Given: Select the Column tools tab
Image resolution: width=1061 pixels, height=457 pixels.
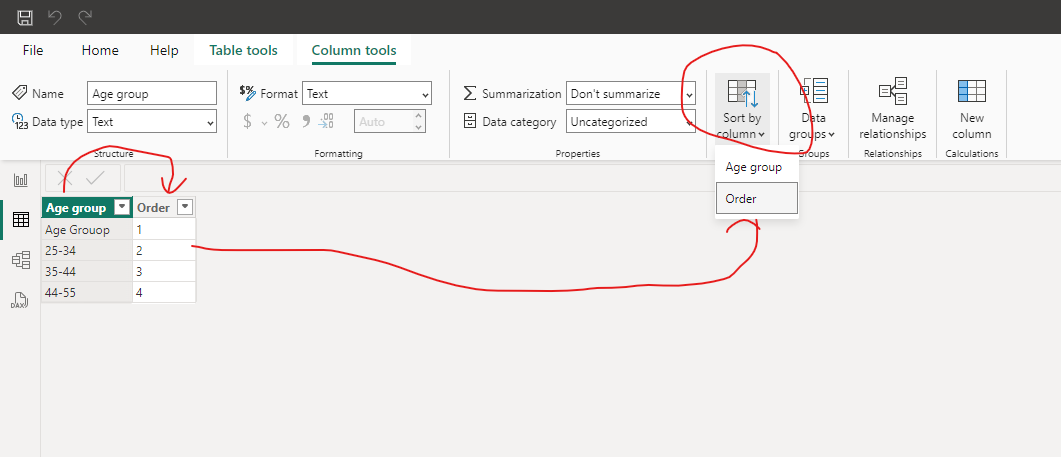Looking at the screenshot, I should point(354,50).
